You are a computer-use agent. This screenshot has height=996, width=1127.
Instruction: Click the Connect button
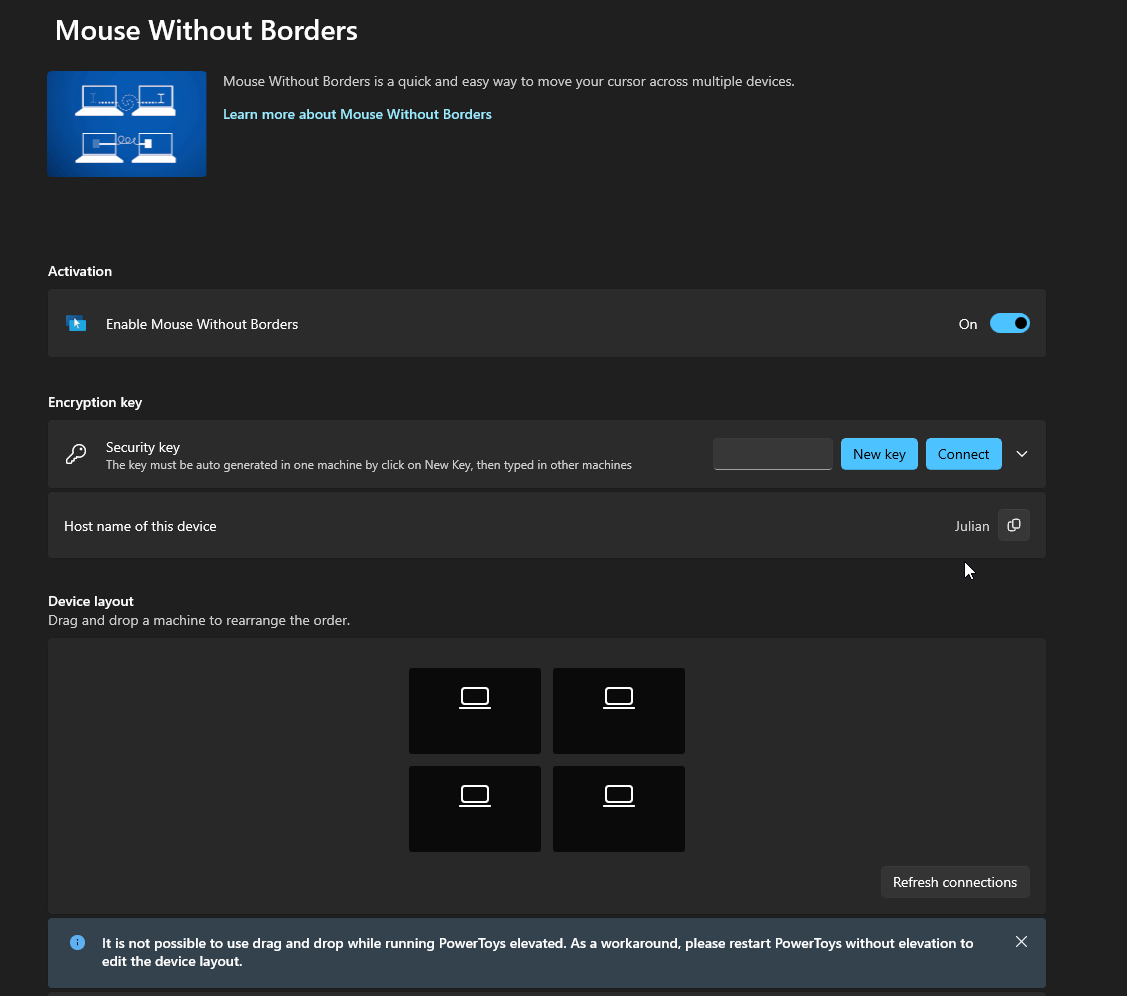point(963,453)
